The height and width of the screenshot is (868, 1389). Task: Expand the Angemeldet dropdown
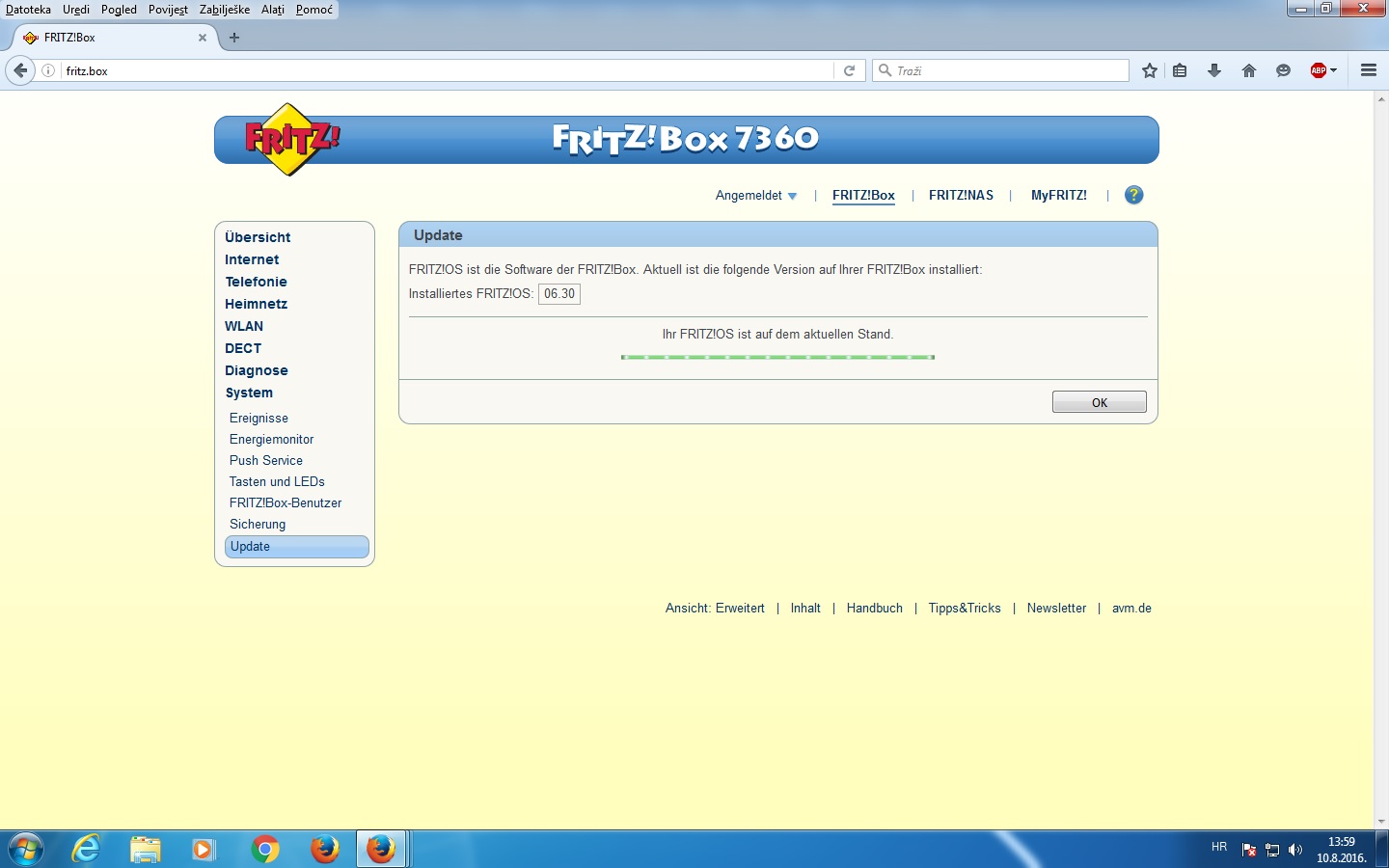tap(756, 196)
